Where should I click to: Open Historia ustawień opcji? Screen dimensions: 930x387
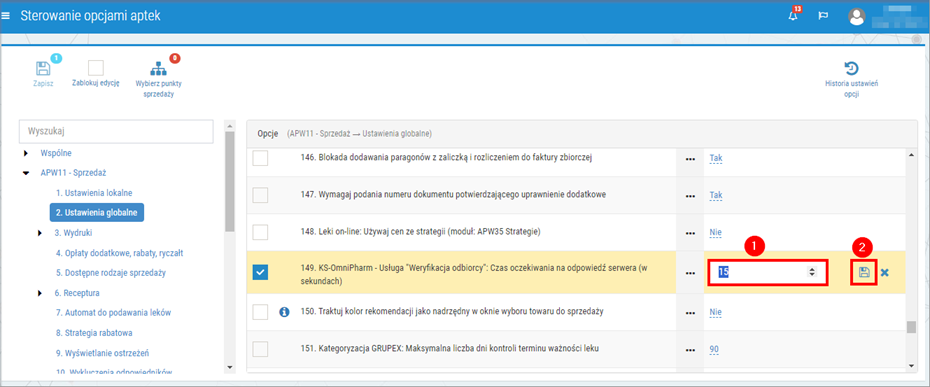coord(852,68)
